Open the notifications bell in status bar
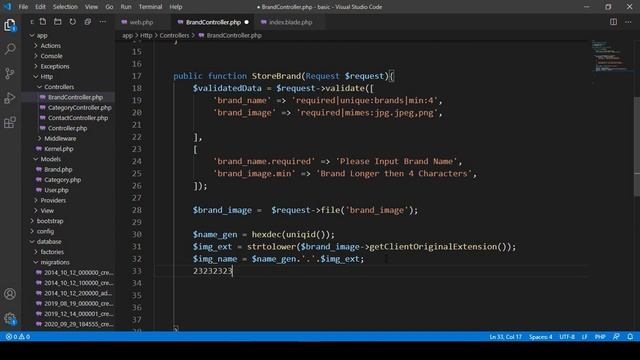The width and height of the screenshot is (640, 360). click(x=630, y=337)
